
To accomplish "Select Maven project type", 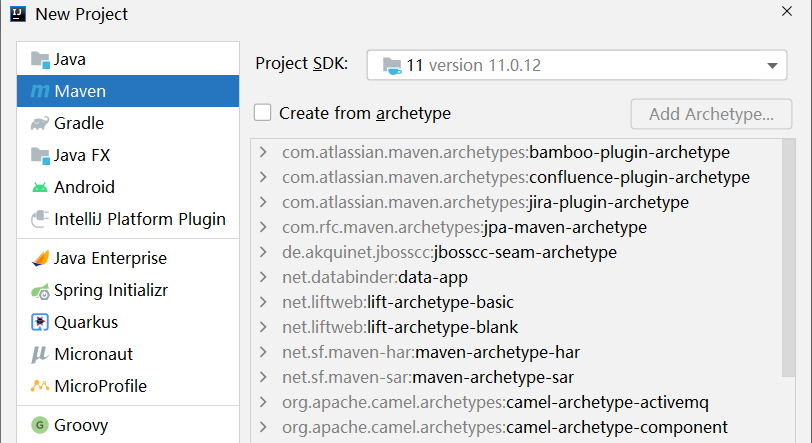I will point(128,91).
